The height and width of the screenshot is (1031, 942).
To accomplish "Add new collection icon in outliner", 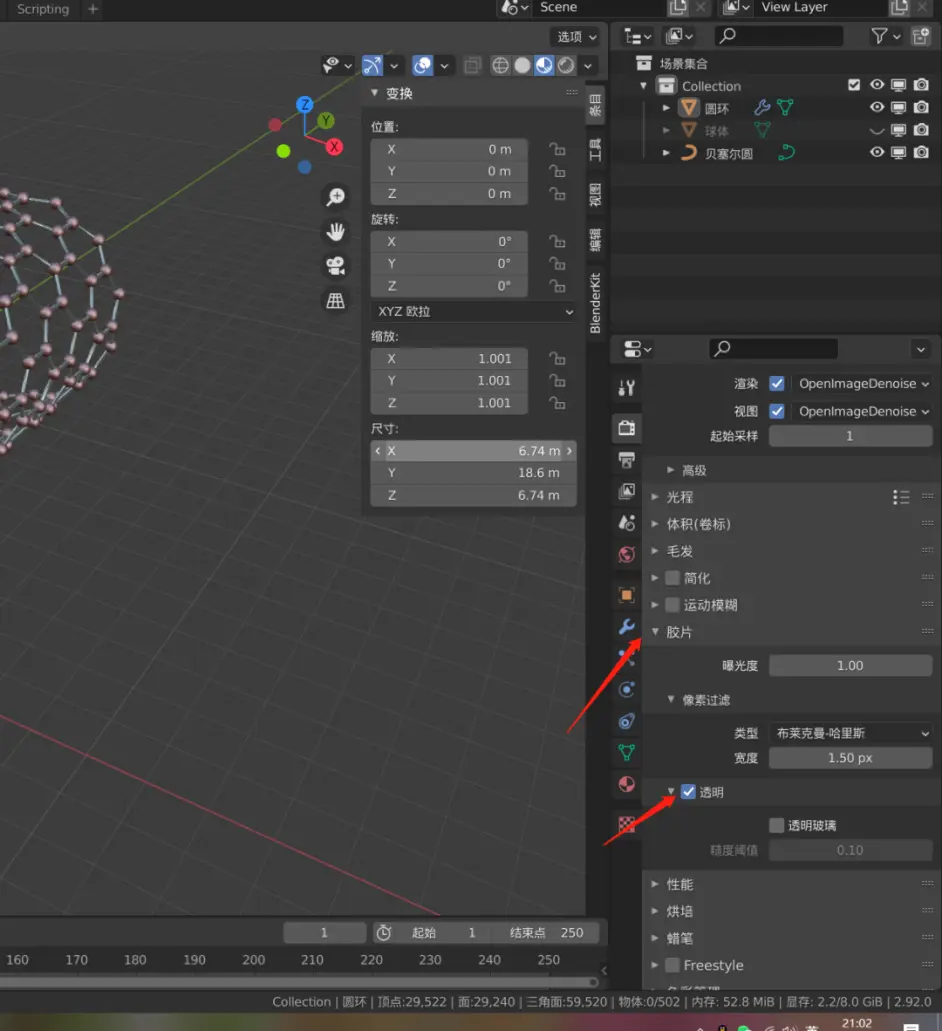I will pos(921,36).
